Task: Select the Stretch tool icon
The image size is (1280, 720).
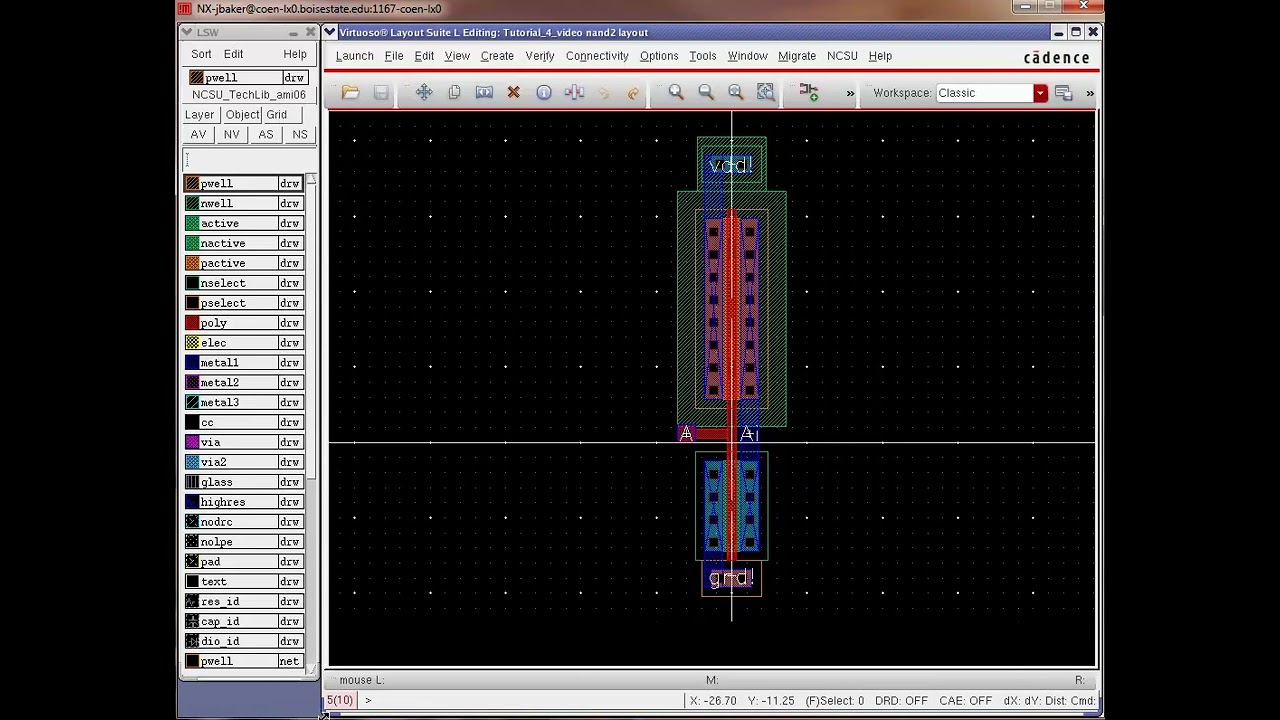Action: point(484,93)
